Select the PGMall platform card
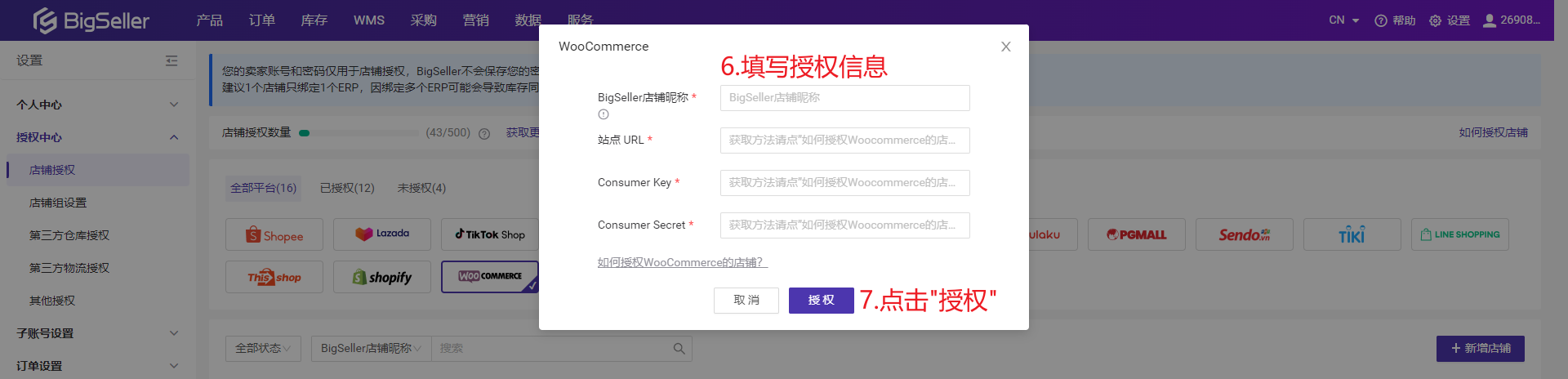Image resolution: width=1568 pixels, height=379 pixels. click(x=1137, y=234)
